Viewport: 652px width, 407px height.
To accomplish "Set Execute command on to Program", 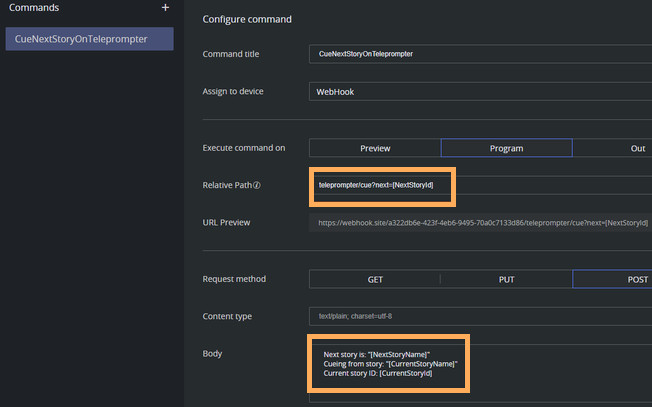I will (506, 148).
